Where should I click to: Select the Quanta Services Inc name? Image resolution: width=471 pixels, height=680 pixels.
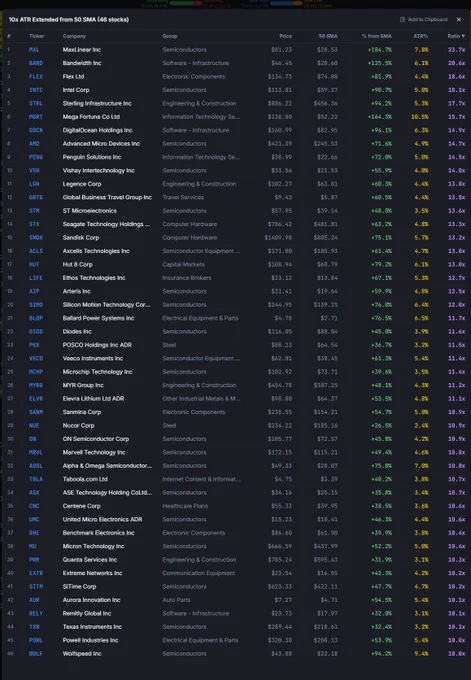pos(89,560)
